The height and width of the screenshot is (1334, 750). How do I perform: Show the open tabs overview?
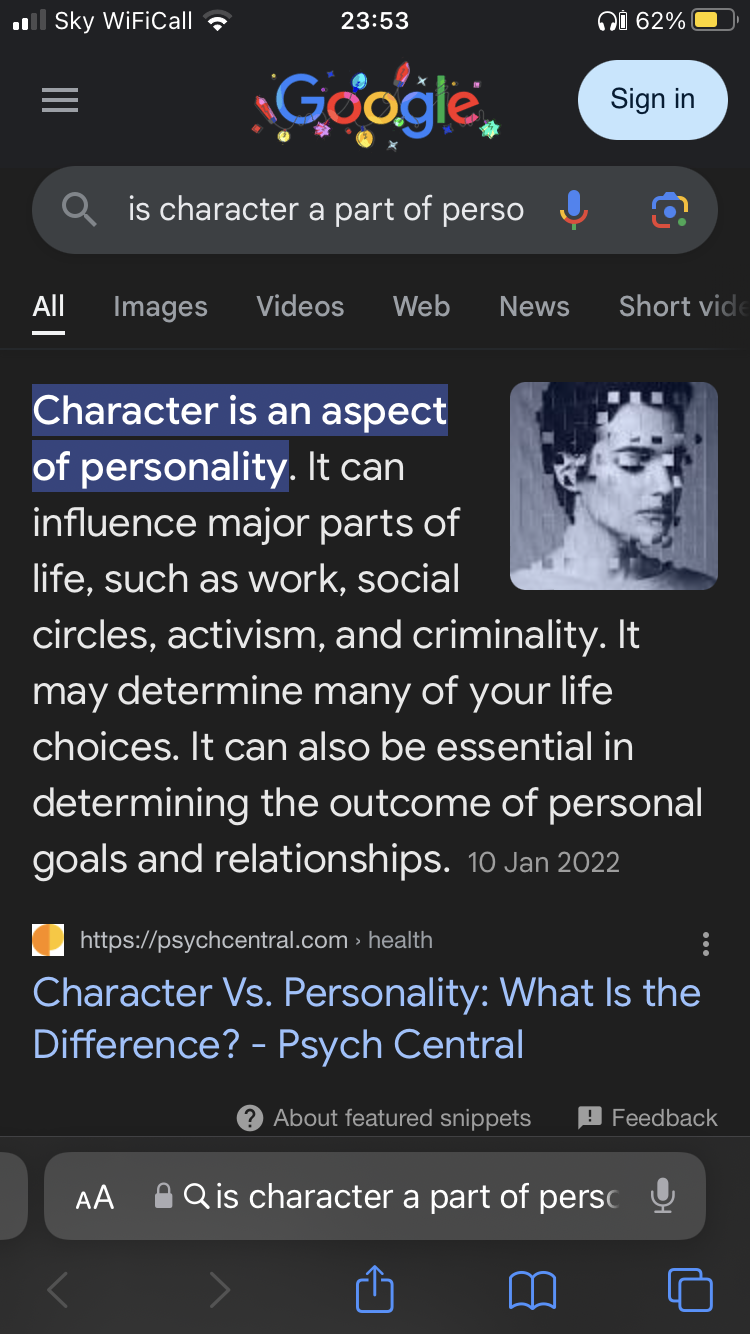click(689, 1289)
